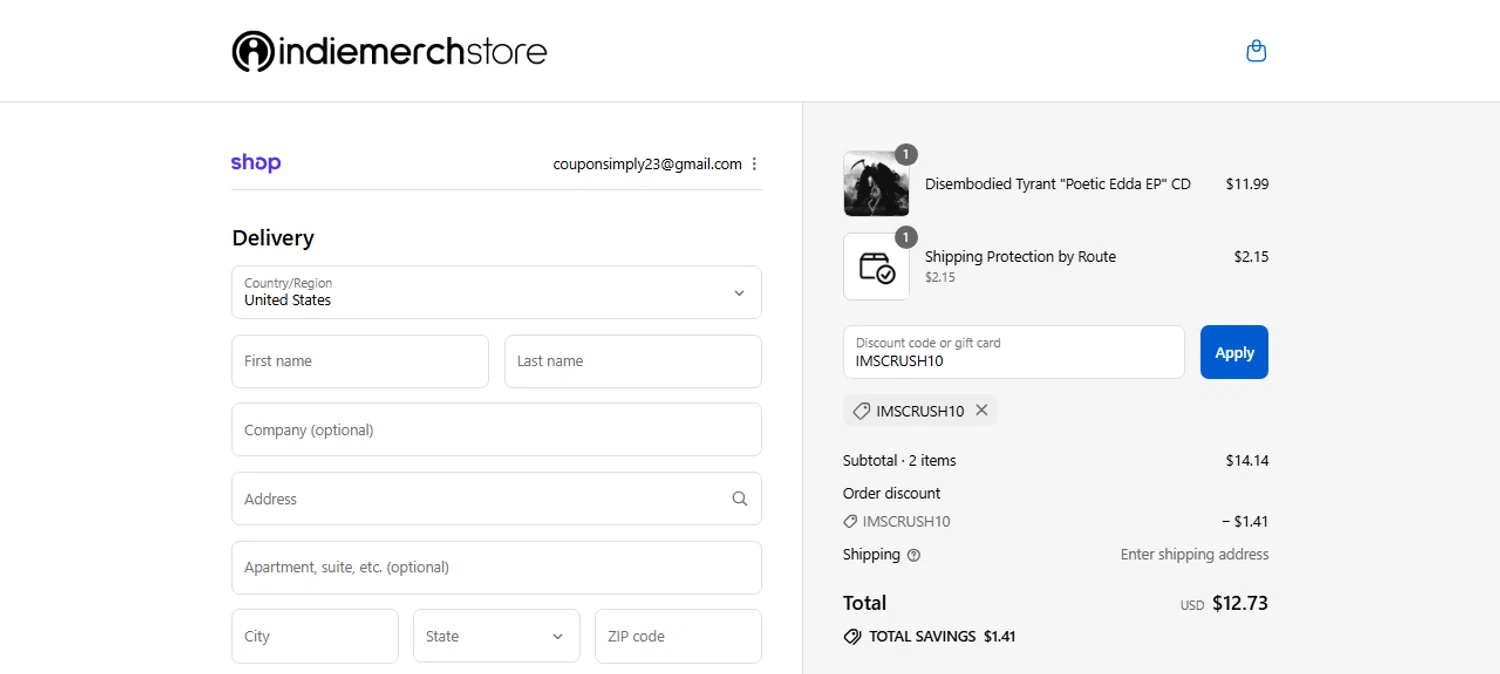Click the TOTAL SAVINGS $1.41 text
1500x674 pixels.
pos(942,636)
